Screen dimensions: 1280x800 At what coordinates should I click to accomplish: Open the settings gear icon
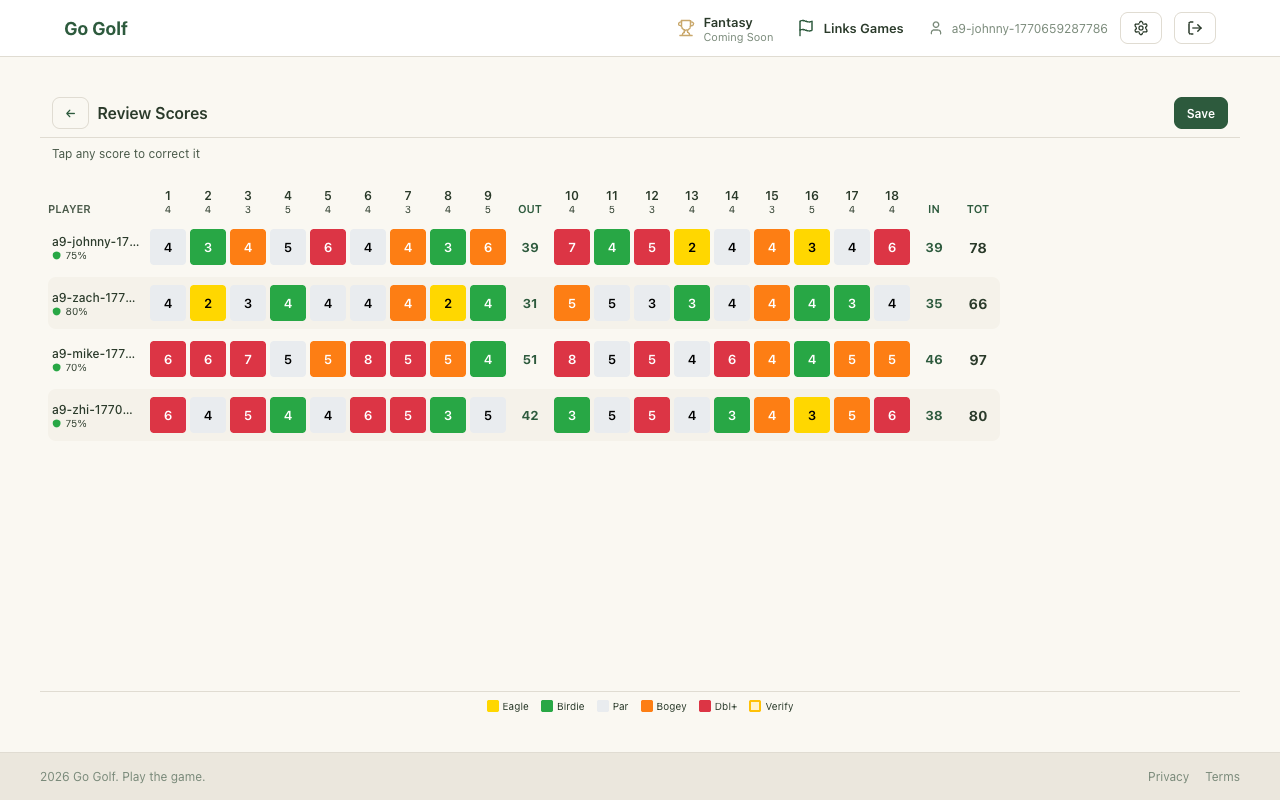pyautogui.click(x=1140, y=28)
